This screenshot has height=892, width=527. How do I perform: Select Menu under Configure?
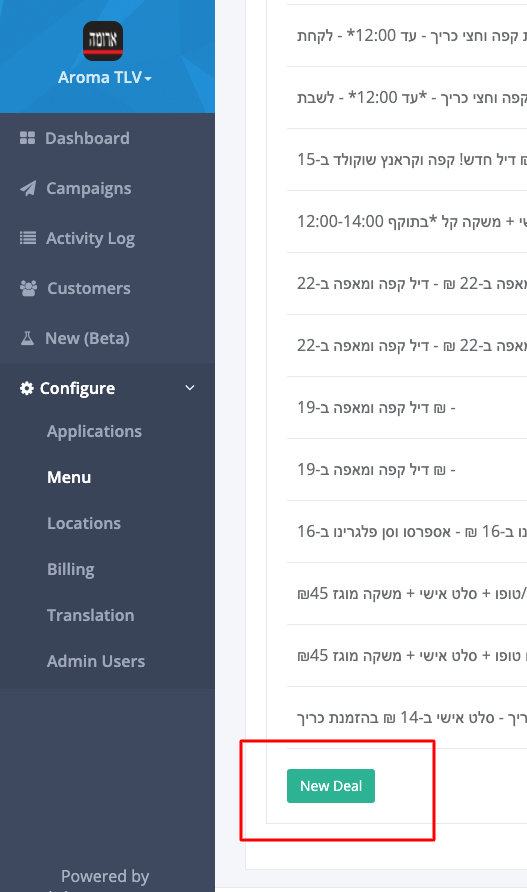69,477
